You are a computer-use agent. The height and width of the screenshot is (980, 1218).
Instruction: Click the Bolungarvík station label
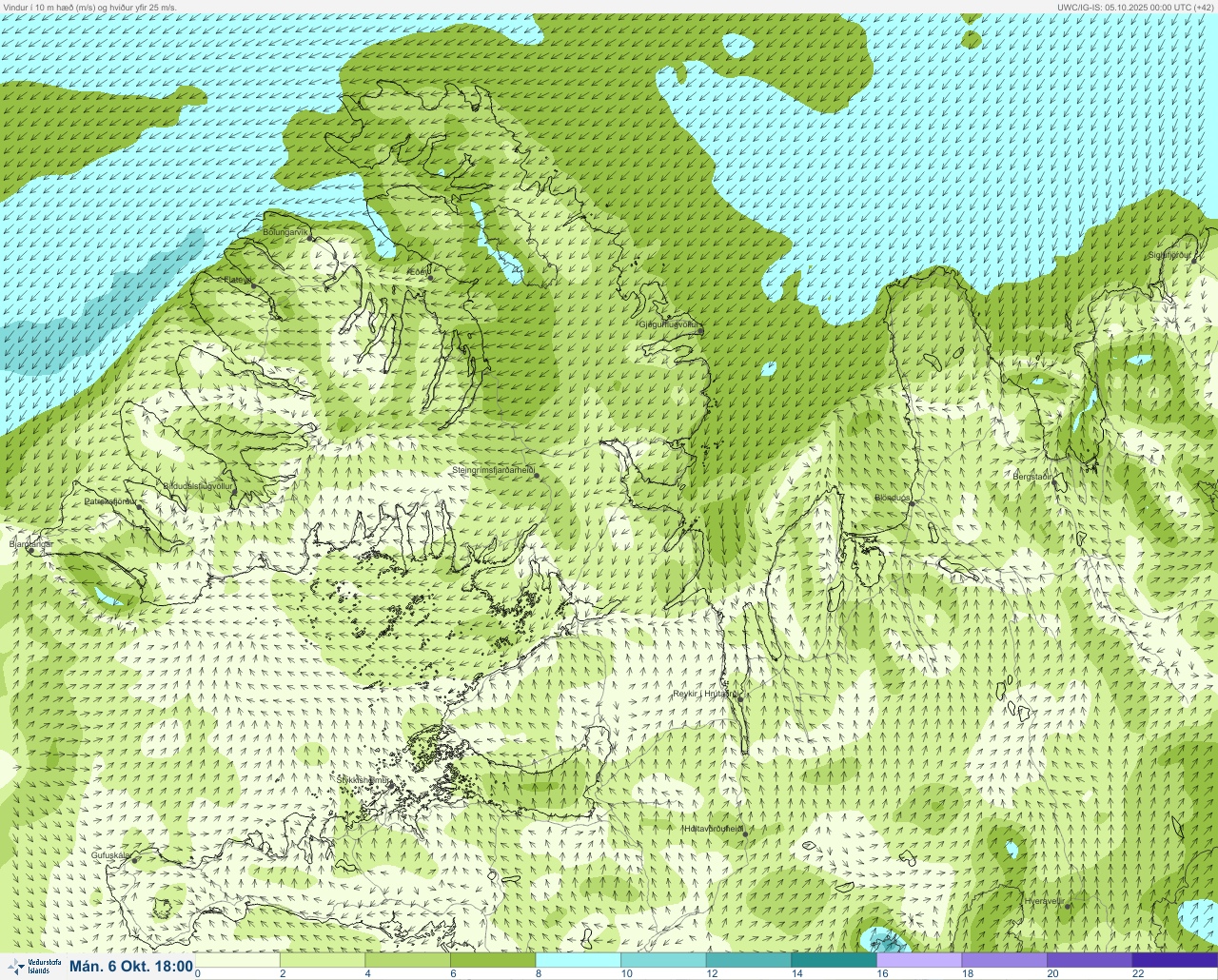tap(286, 232)
